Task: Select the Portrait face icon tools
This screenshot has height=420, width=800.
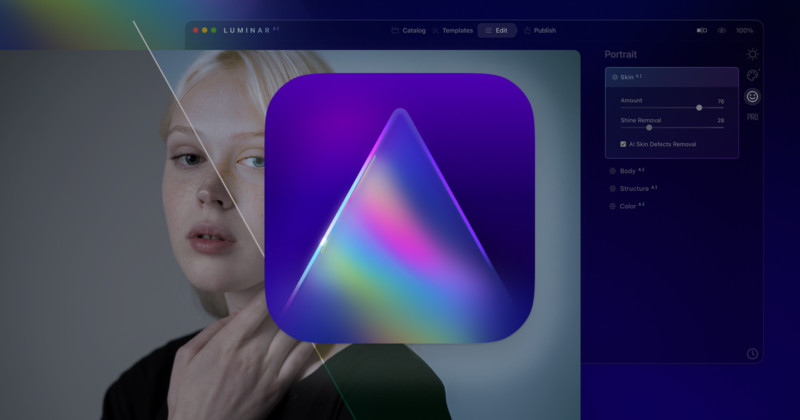Action: click(x=752, y=96)
